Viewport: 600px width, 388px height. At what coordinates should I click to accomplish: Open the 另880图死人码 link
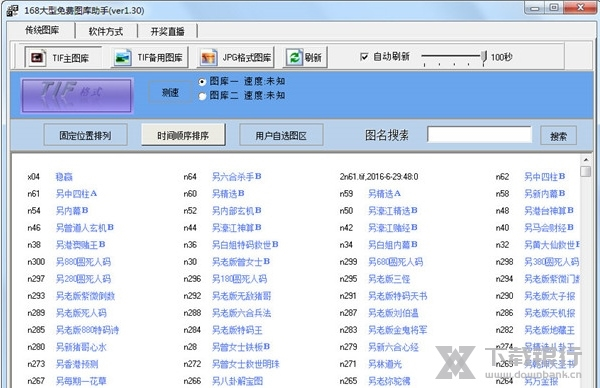tap(83, 262)
